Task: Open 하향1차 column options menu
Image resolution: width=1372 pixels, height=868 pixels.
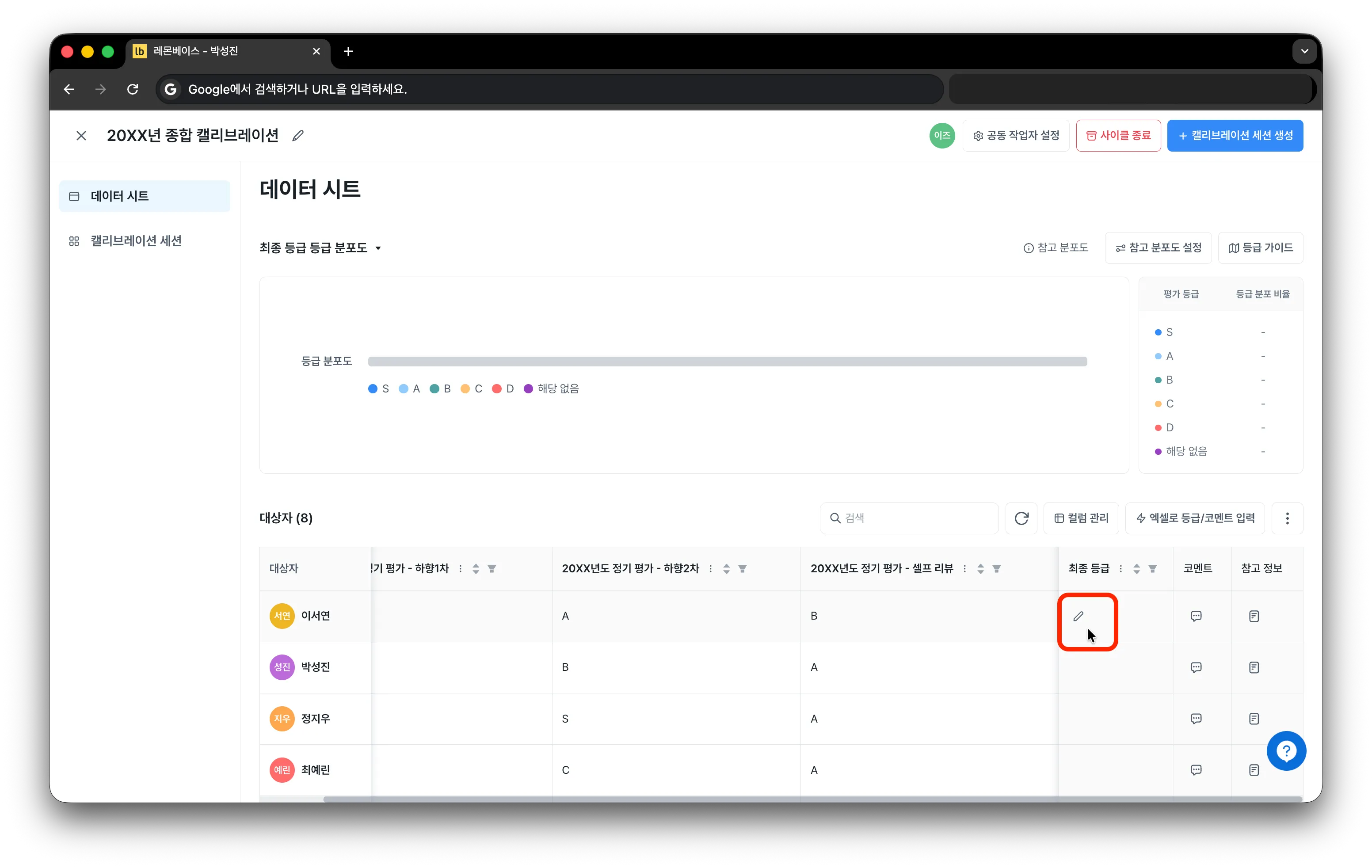Action: pos(461,568)
